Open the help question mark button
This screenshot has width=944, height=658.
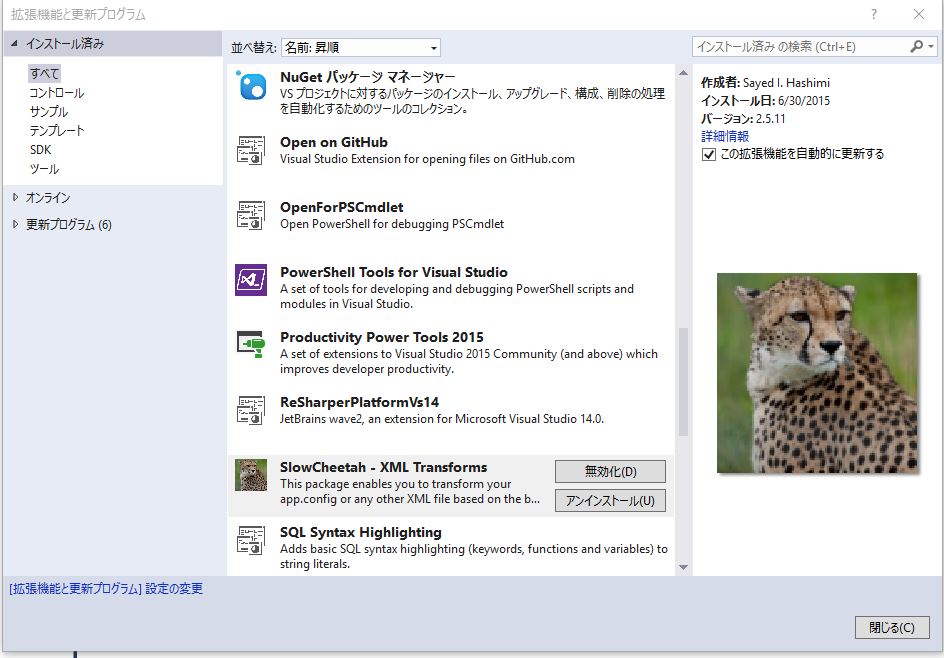tap(874, 14)
